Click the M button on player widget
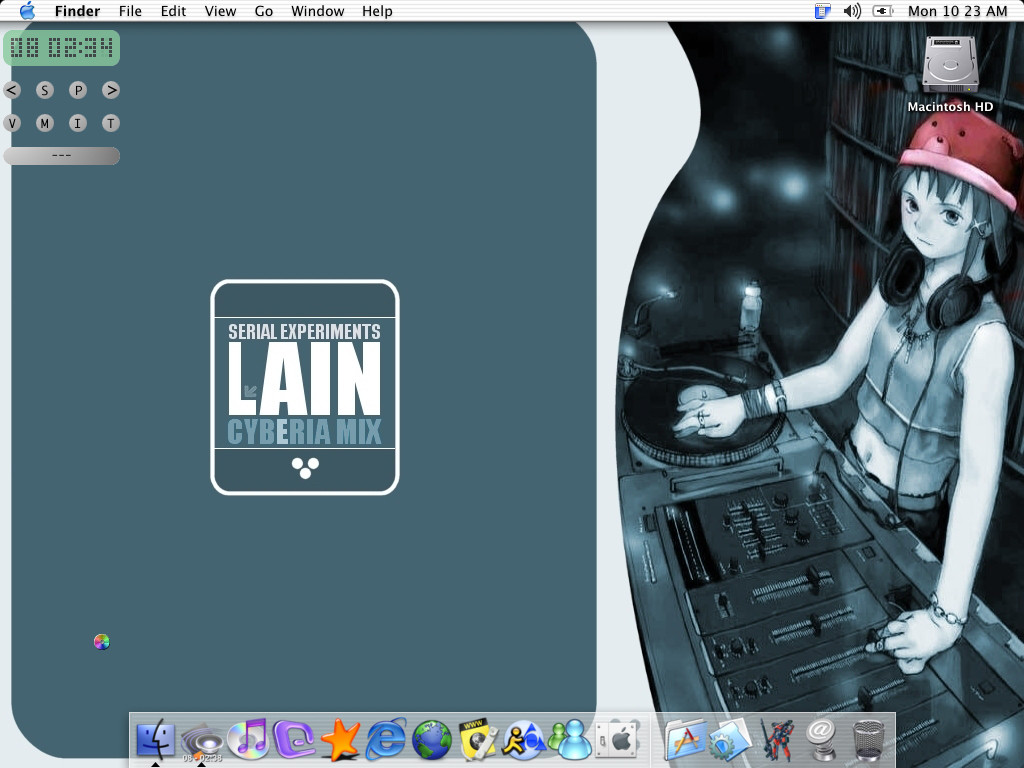 point(44,123)
